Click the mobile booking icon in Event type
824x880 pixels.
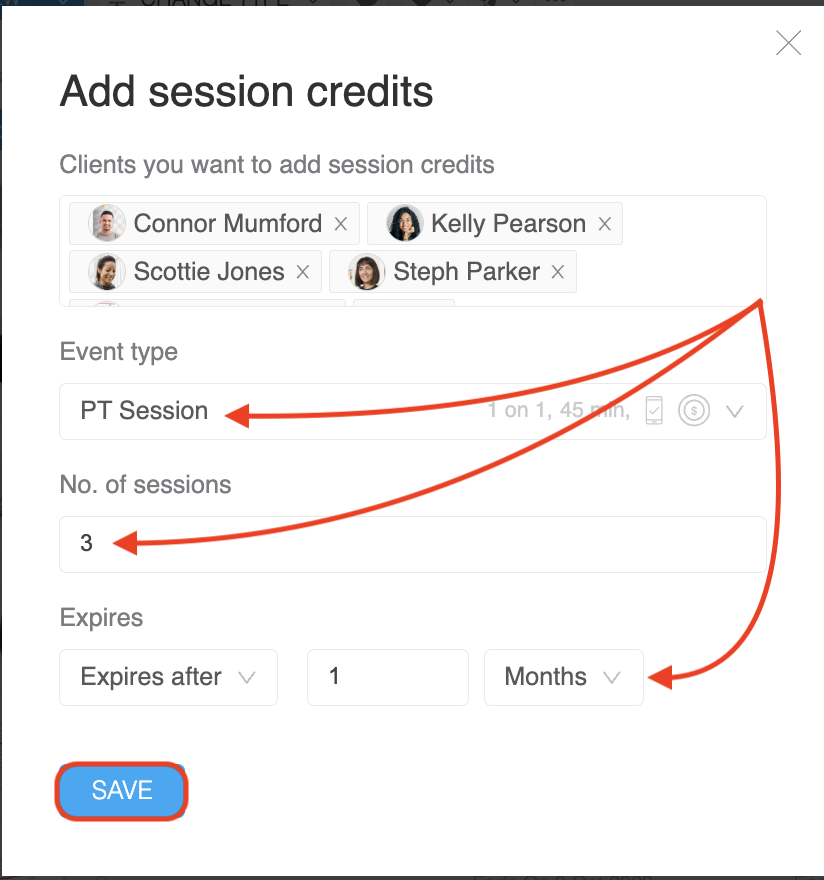[654, 411]
